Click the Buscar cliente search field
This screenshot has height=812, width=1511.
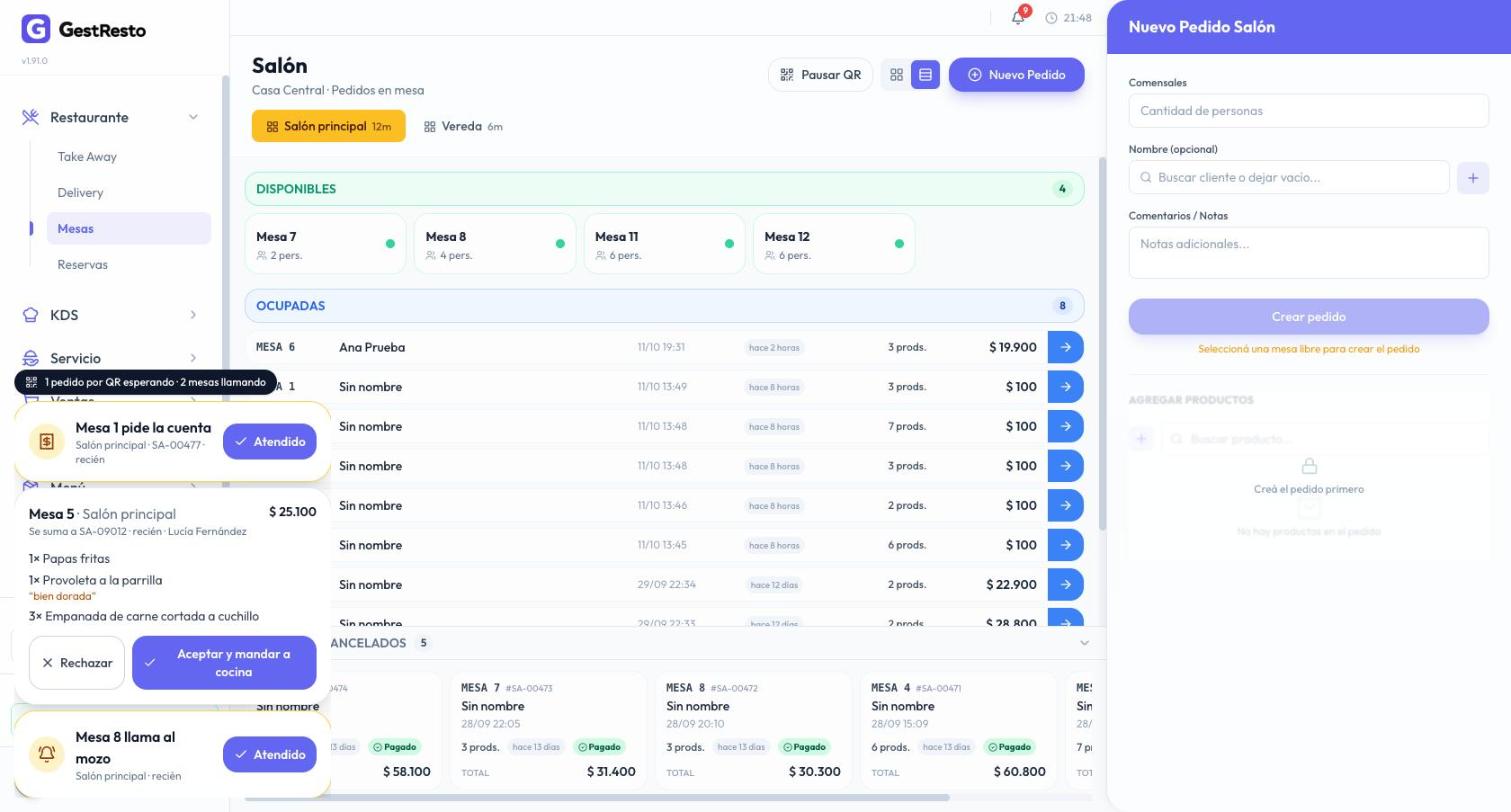[x=1289, y=178]
